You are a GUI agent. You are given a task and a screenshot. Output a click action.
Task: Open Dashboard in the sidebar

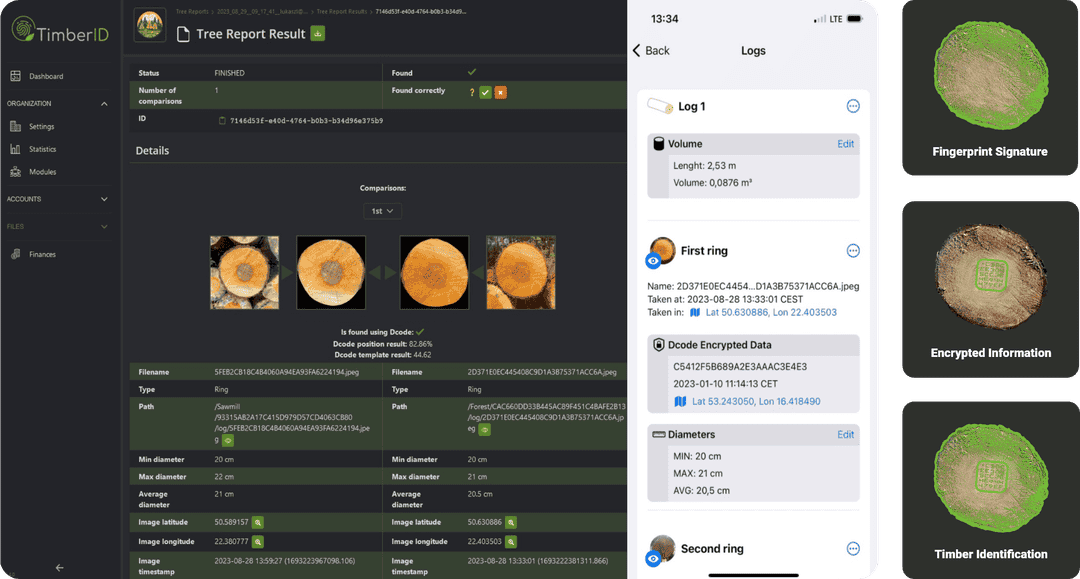46,76
